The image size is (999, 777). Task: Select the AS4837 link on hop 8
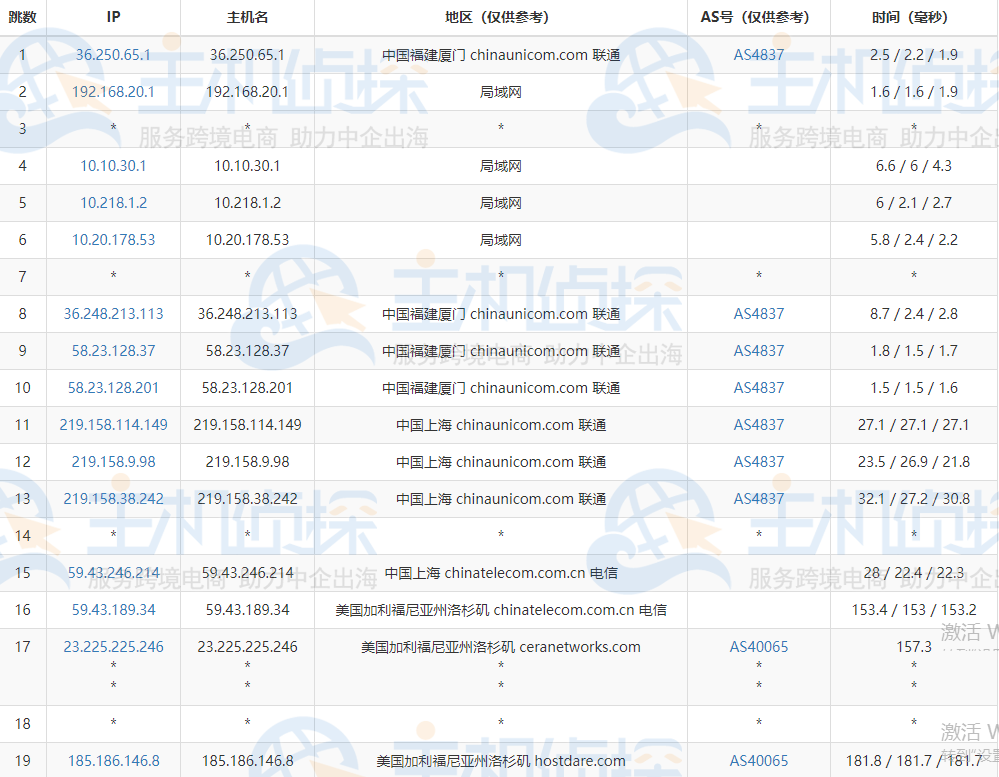coord(759,313)
